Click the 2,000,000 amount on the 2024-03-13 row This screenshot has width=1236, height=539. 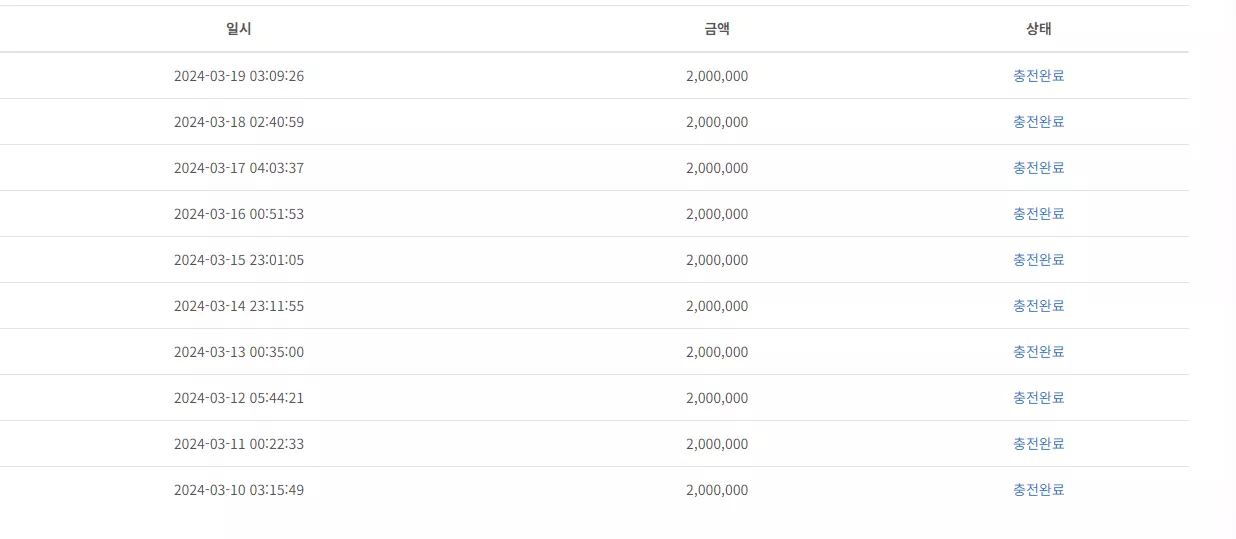pos(717,352)
